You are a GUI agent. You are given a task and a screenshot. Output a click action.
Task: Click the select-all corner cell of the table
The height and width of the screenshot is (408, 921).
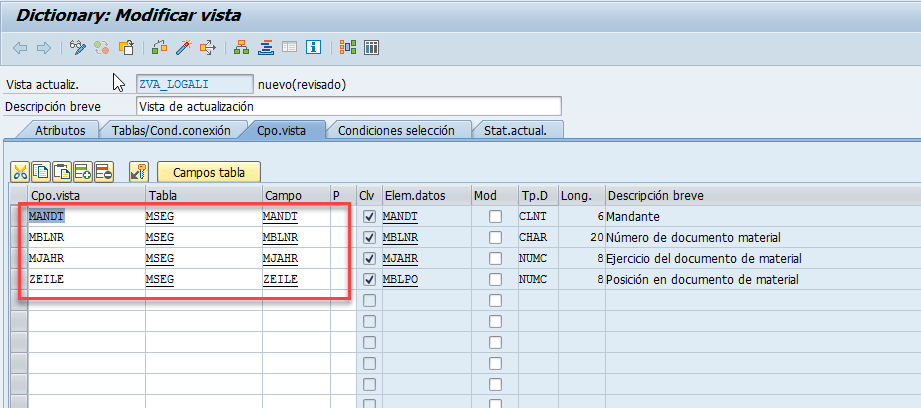coord(19,195)
